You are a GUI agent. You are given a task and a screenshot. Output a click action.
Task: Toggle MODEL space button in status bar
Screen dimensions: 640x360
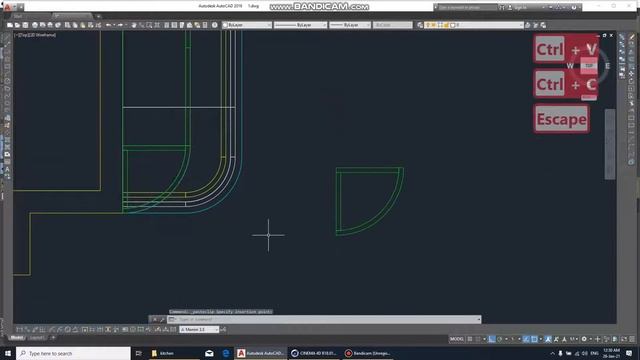click(456, 339)
